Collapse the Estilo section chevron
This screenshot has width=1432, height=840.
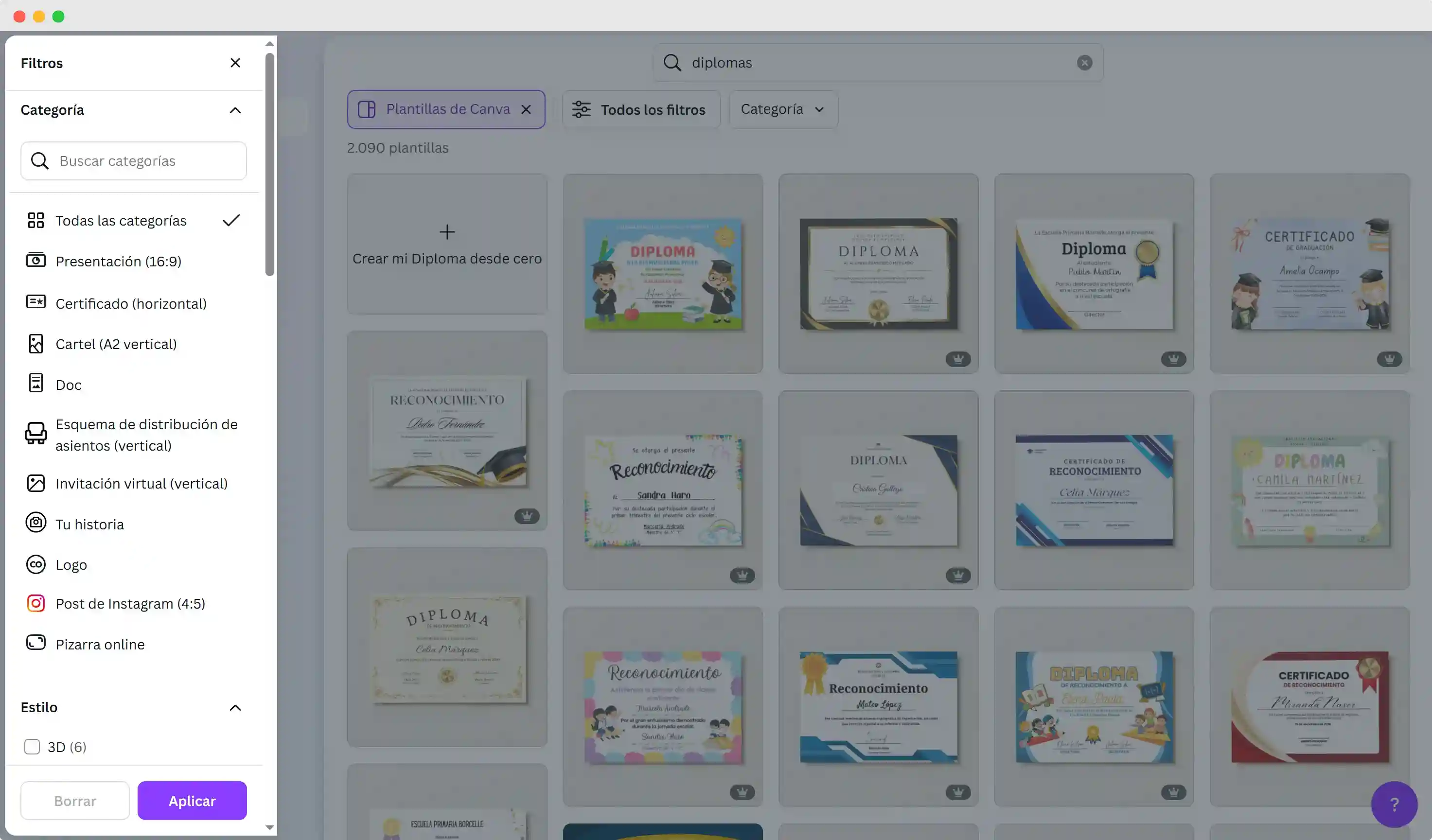click(x=235, y=708)
